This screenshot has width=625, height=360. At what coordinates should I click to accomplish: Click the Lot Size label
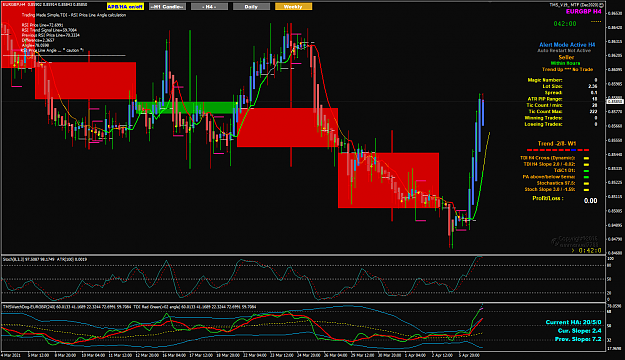[552, 86]
